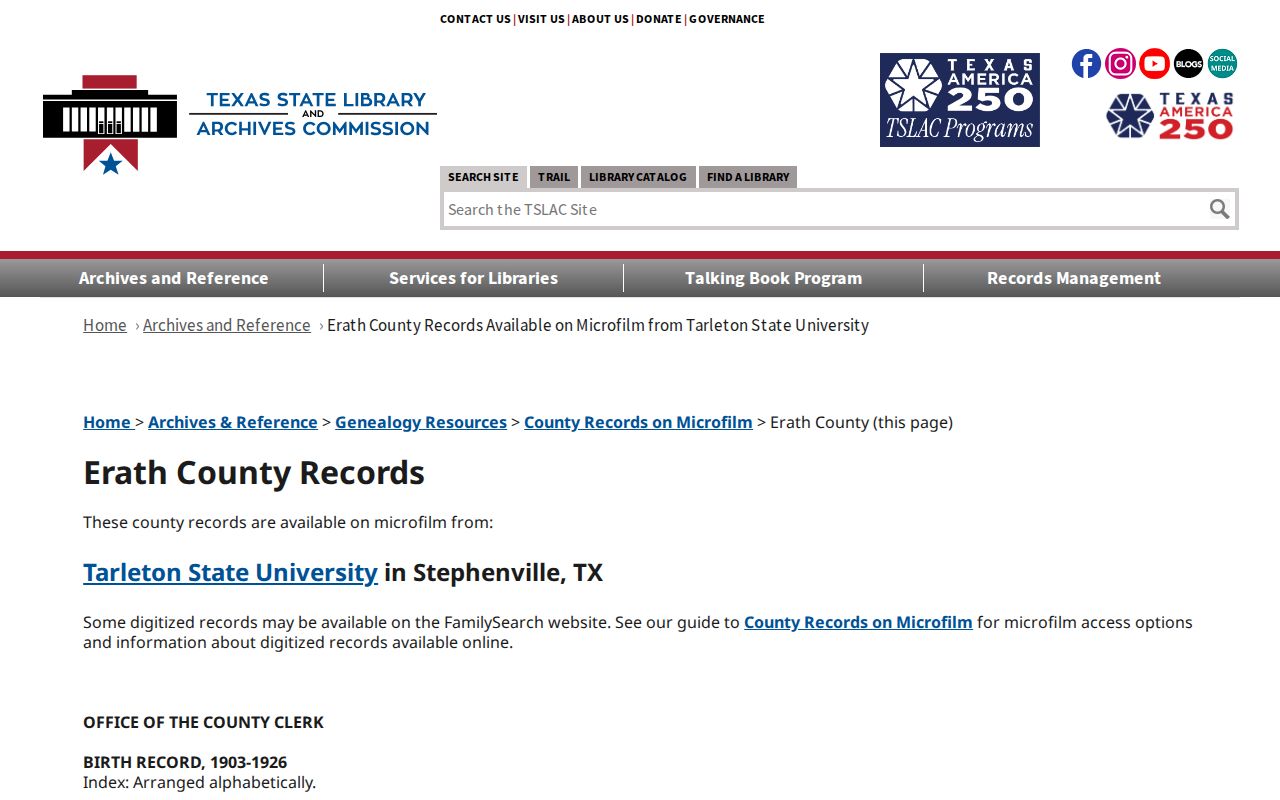
Task: Click Home in the gray breadcrumb
Action: [105, 325]
